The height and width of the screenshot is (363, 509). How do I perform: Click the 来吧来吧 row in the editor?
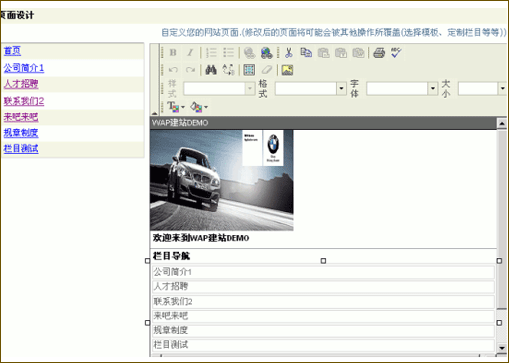pyautogui.click(x=323, y=316)
